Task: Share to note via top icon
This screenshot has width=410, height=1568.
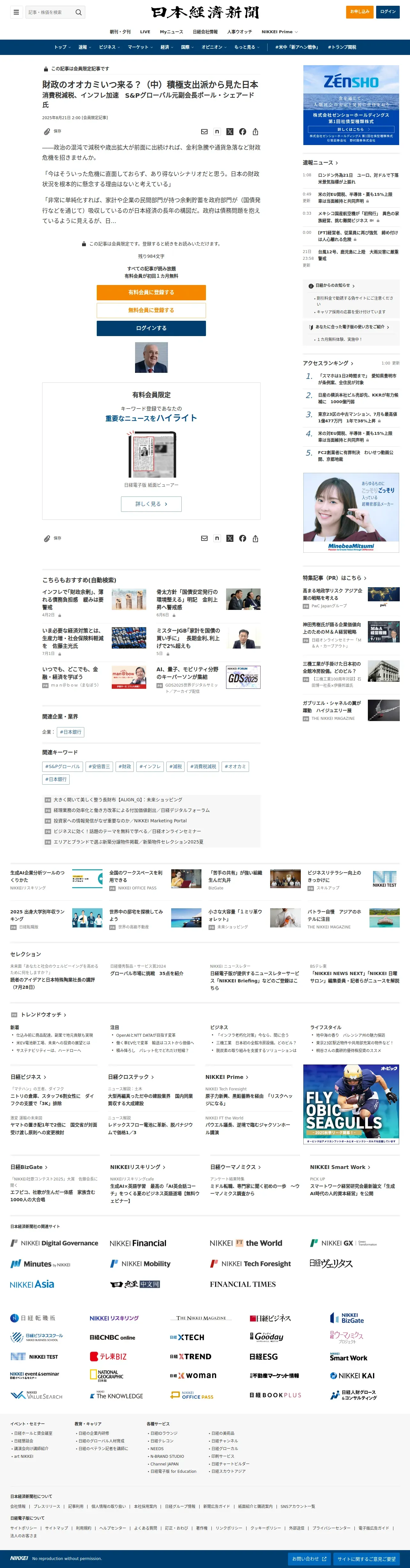Action: [x=217, y=132]
